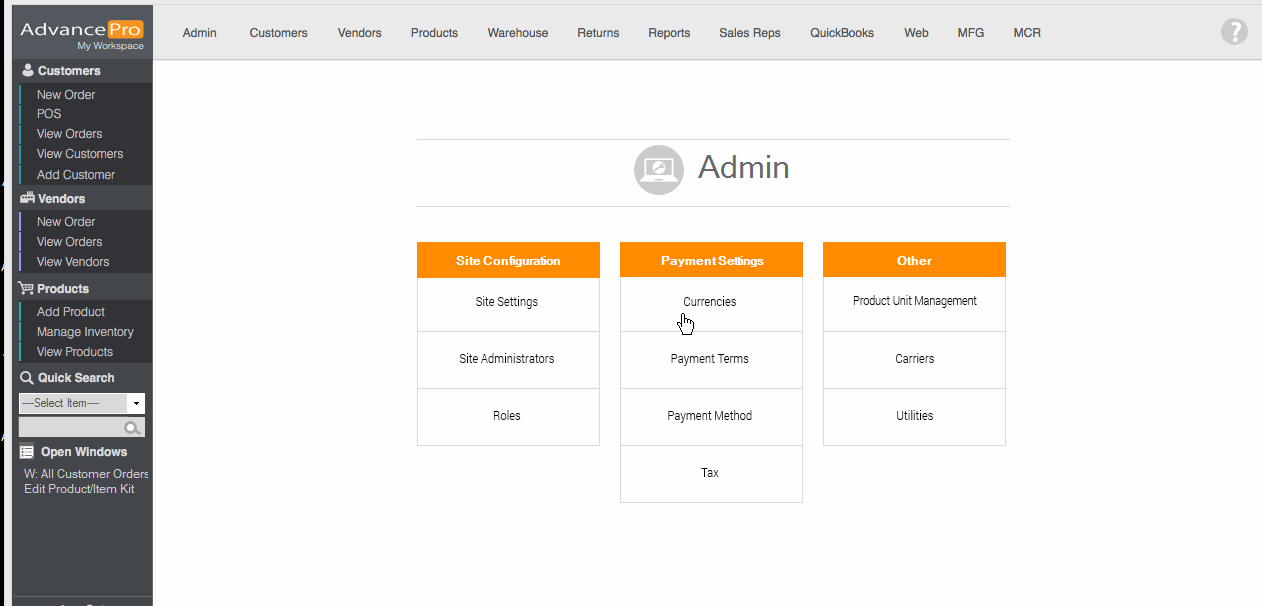Click the Products shopping cart icon
The image size is (1262, 606).
point(27,289)
